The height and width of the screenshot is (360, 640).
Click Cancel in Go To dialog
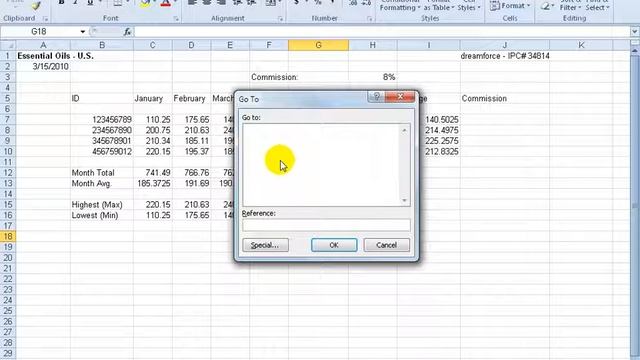(x=386, y=245)
